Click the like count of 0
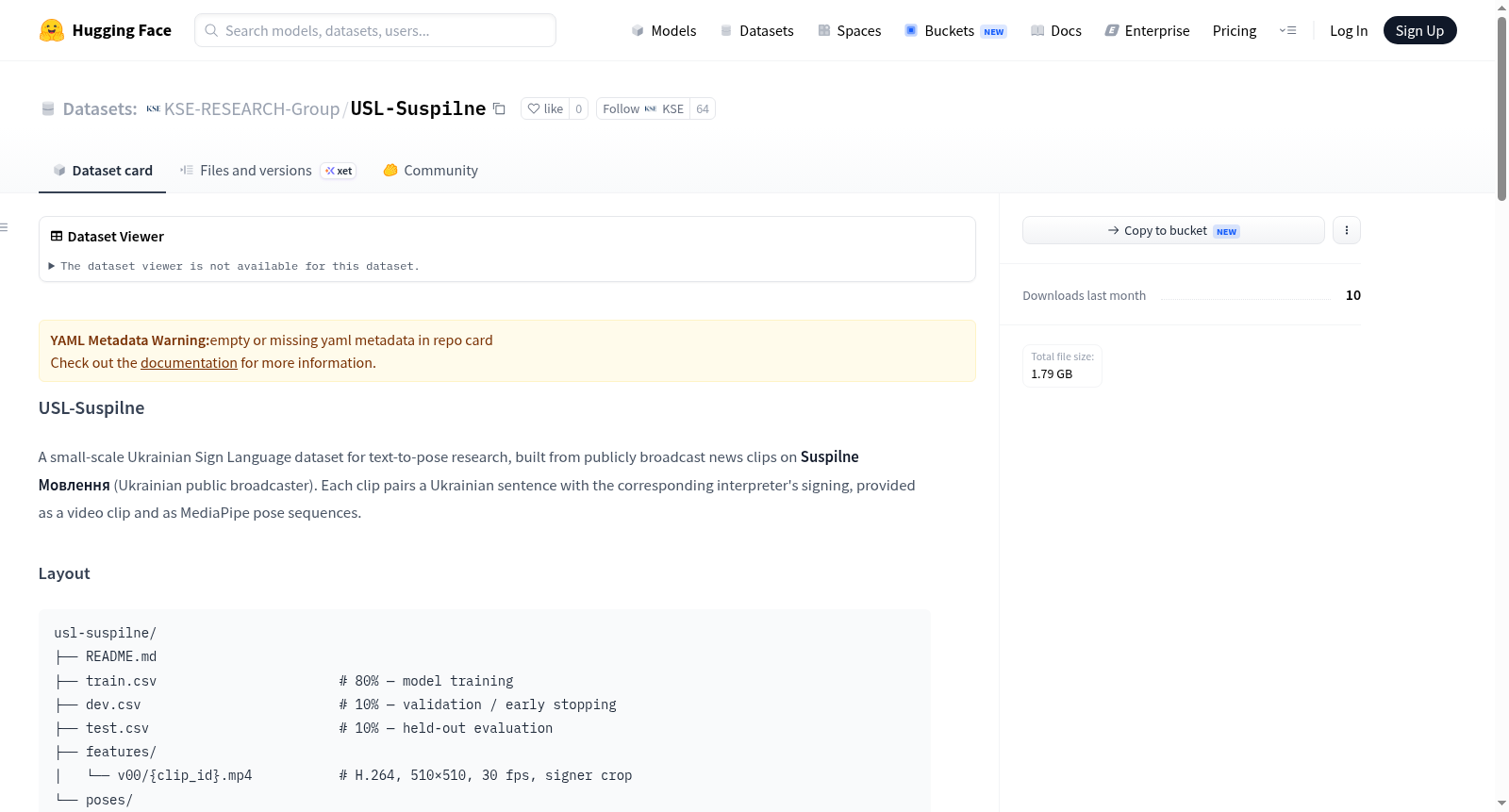 [x=579, y=108]
